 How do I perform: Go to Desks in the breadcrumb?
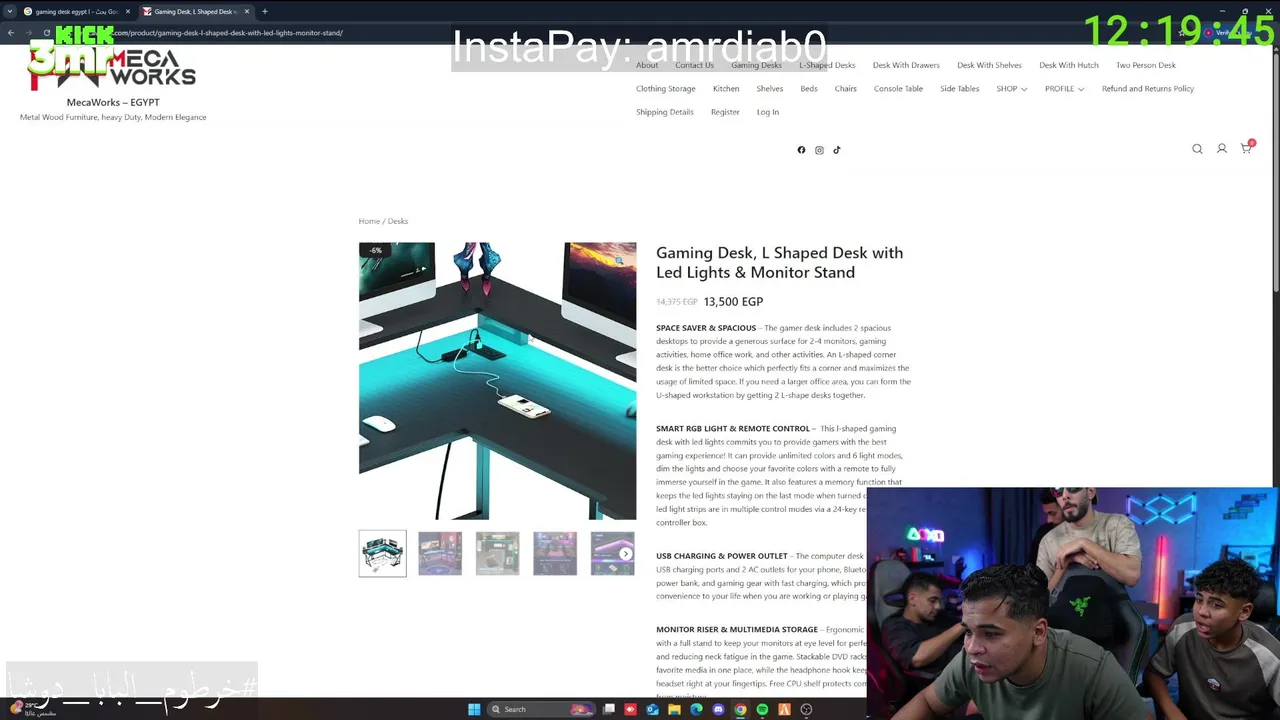coord(398,221)
